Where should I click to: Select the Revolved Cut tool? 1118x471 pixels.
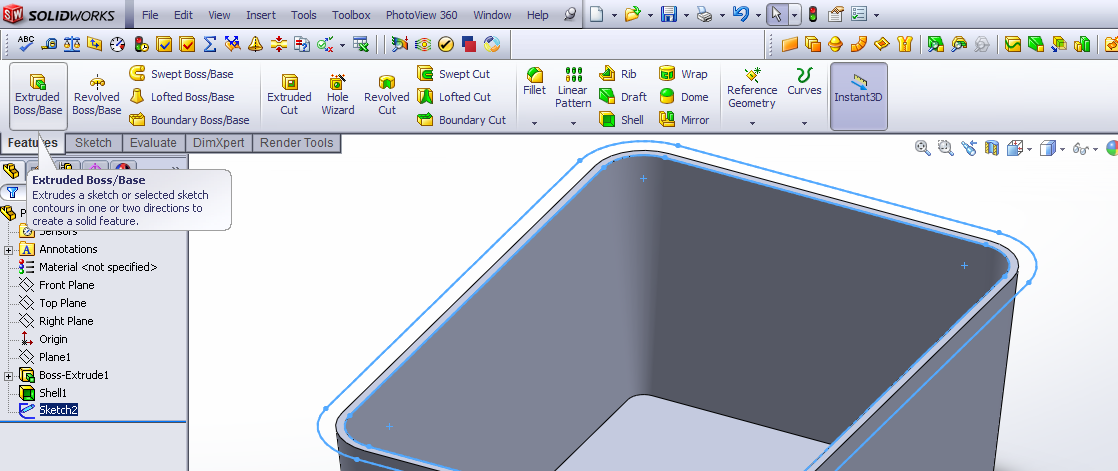tap(386, 95)
